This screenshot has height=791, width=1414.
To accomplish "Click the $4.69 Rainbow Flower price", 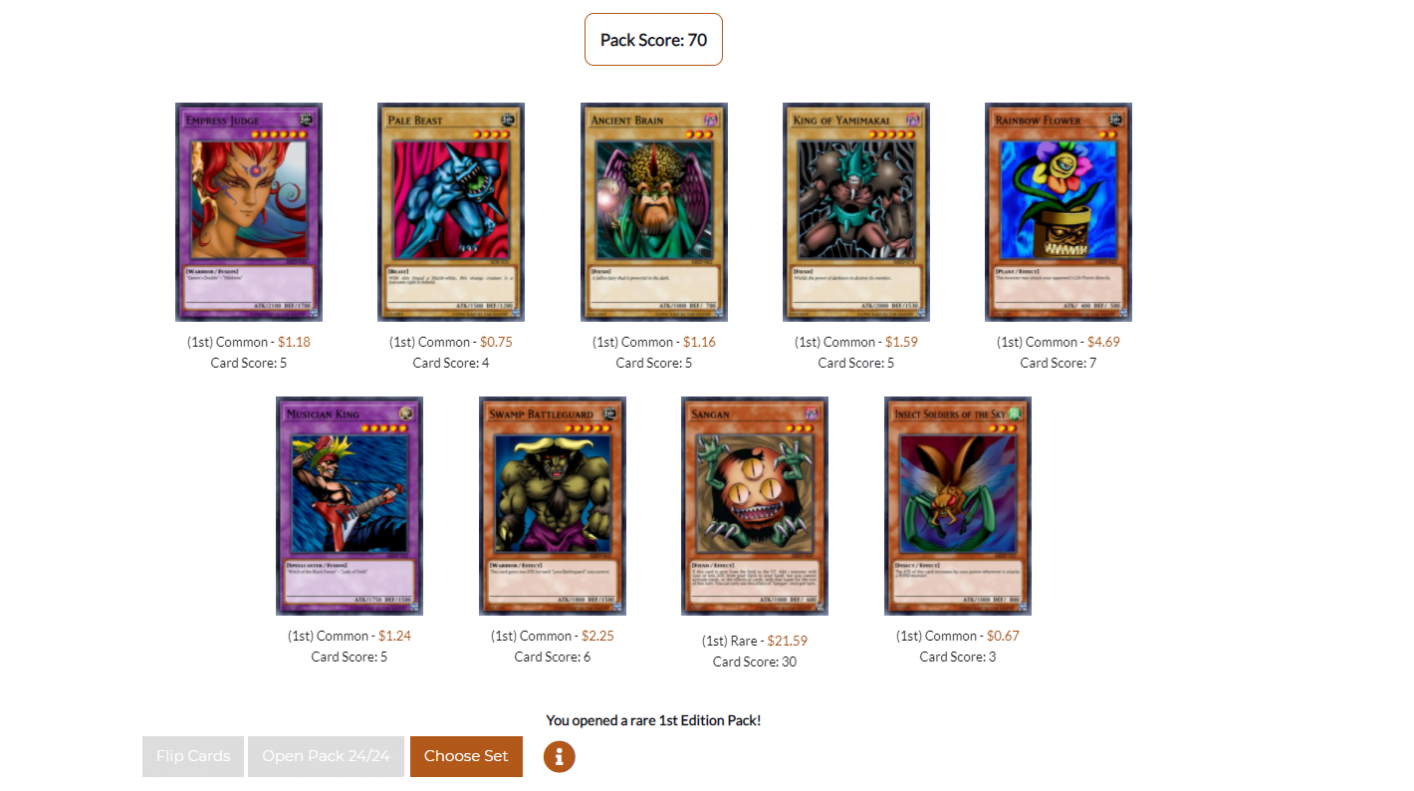I will click(1103, 342).
